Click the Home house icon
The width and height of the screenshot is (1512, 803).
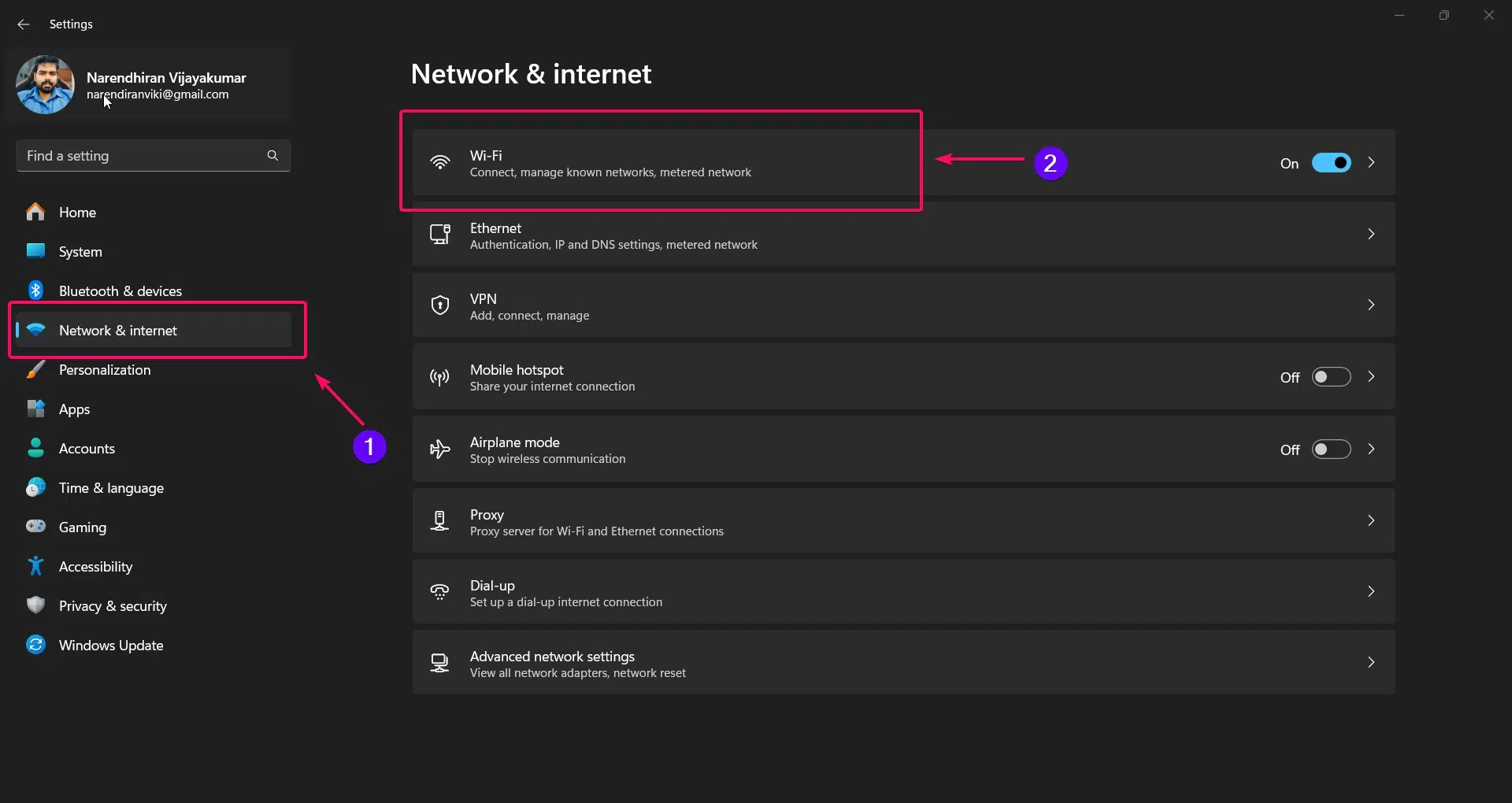click(35, 212)
